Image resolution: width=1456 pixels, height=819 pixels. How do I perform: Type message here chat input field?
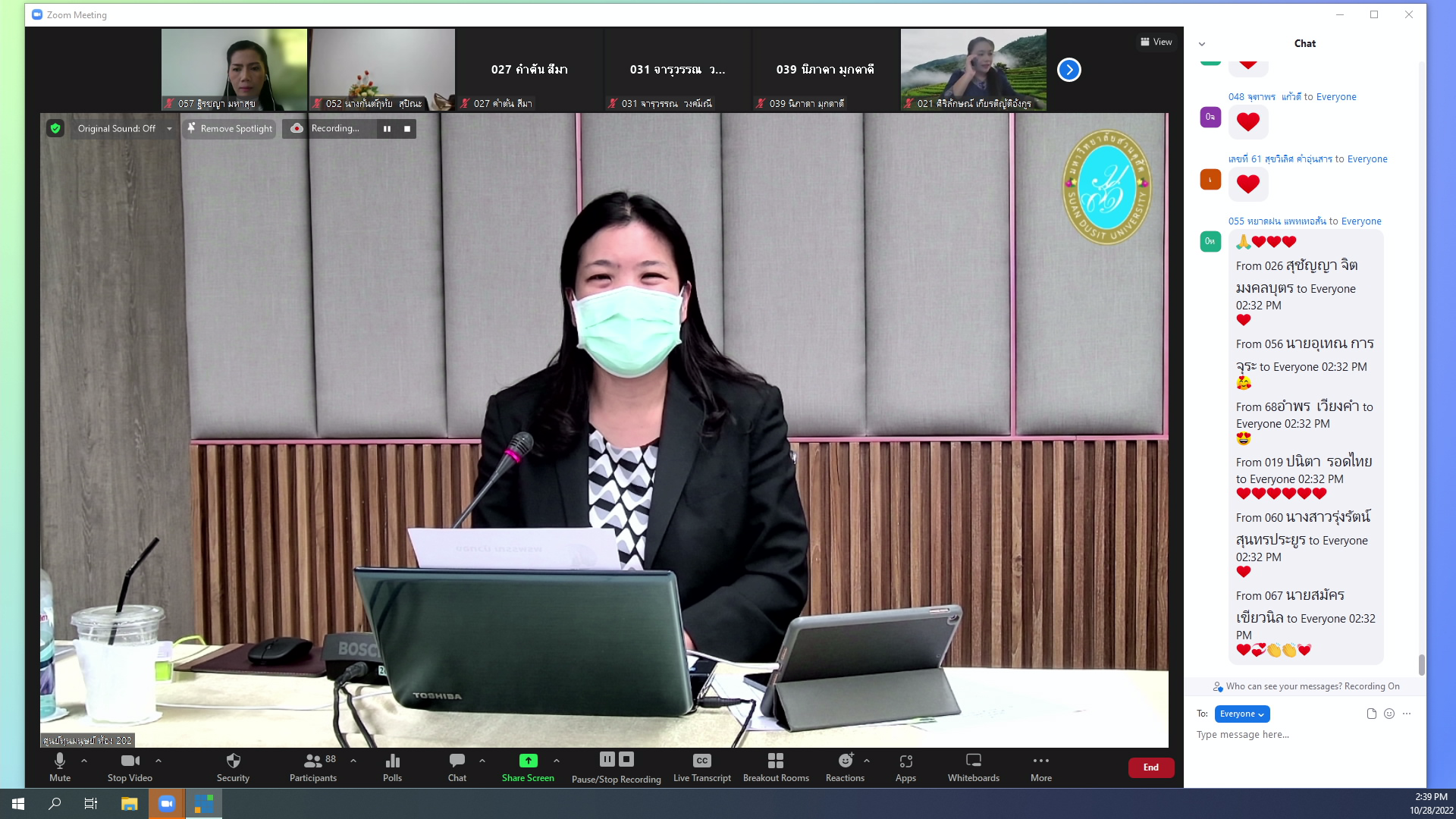[x=1304, y=735]
